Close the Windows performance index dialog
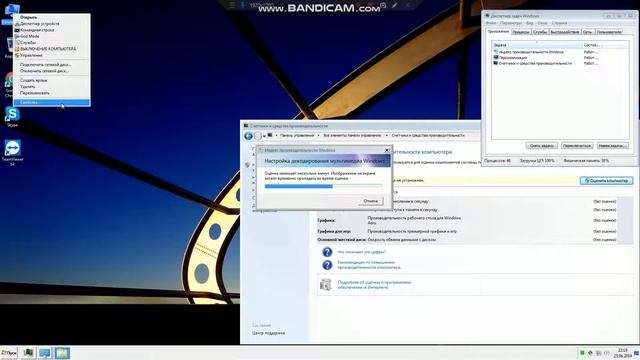The height and width of the screenshot is (360, 640). pos(387,150)
